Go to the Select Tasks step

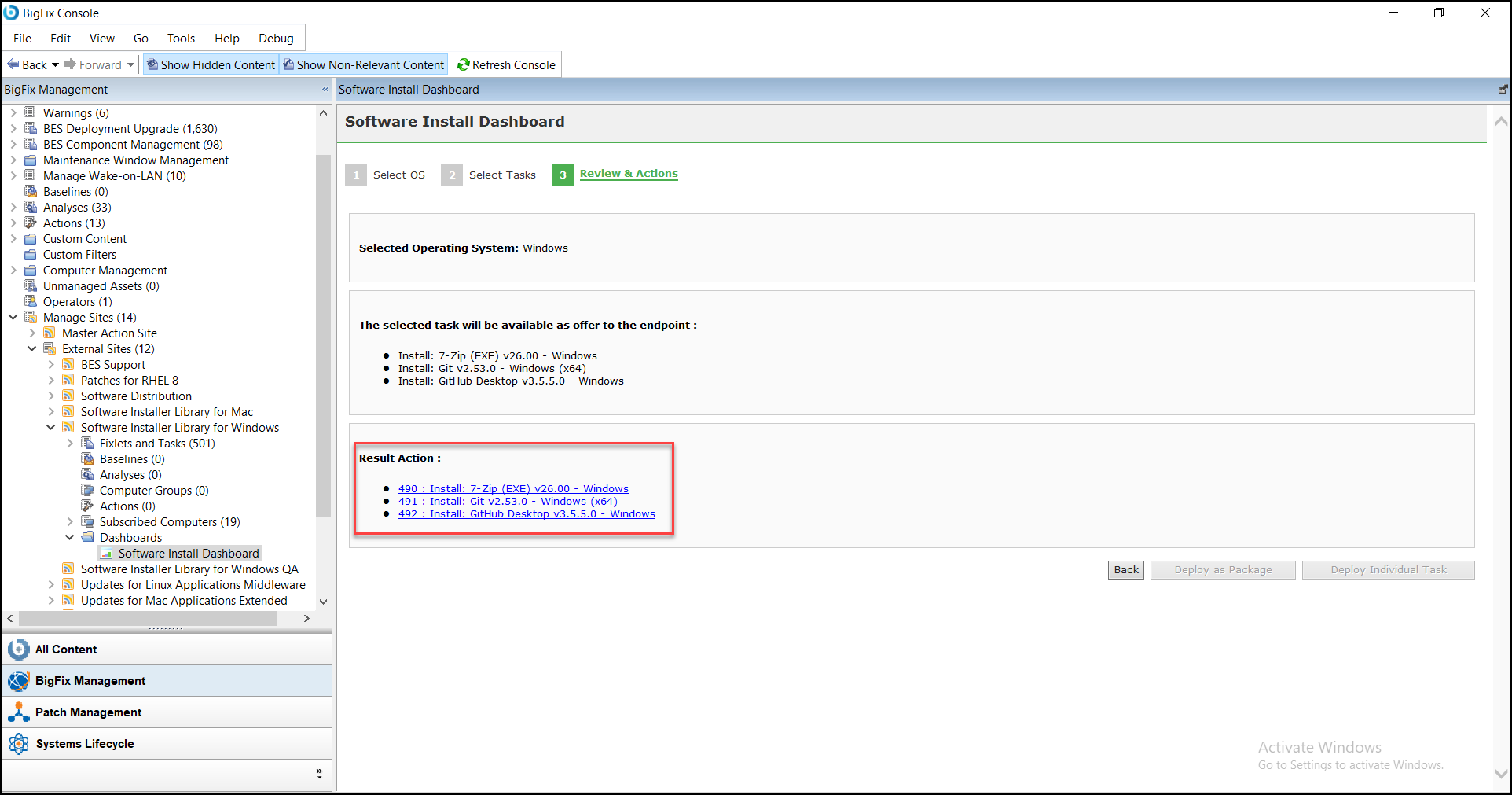[489, 175]
